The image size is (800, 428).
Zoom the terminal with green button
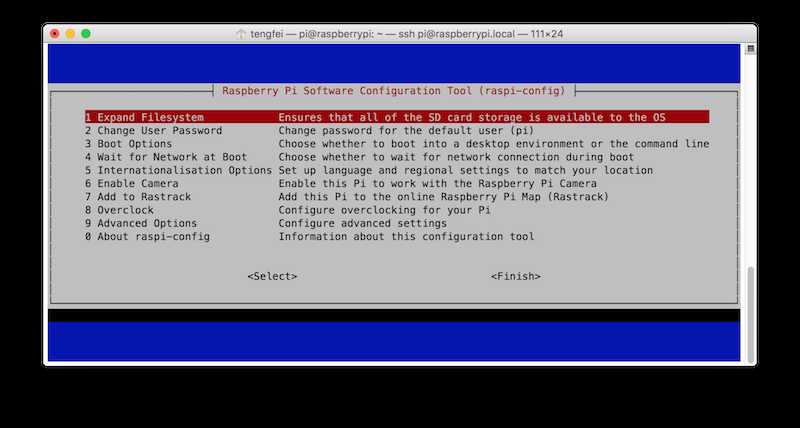[86, 34]
